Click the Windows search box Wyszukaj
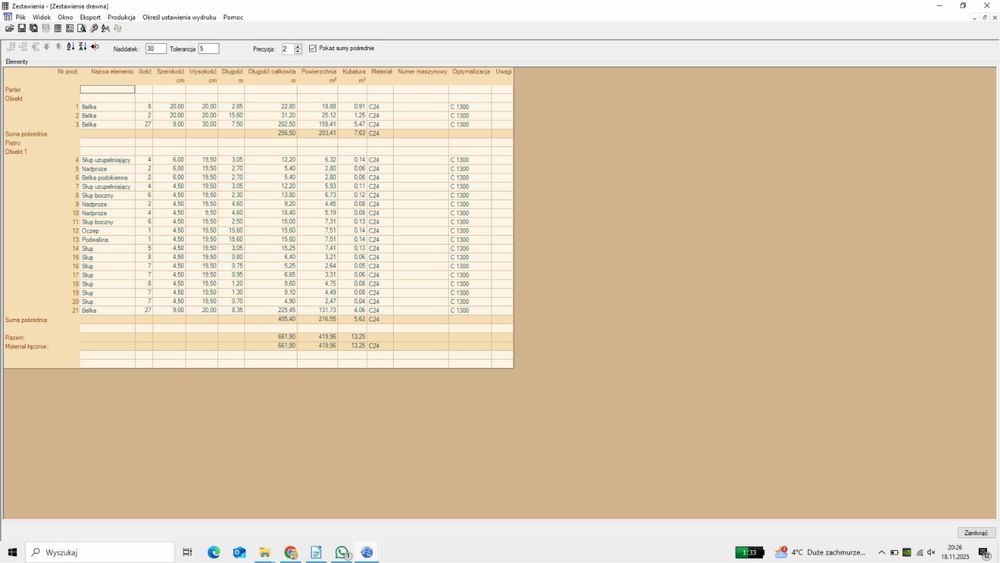 point(101,552)
